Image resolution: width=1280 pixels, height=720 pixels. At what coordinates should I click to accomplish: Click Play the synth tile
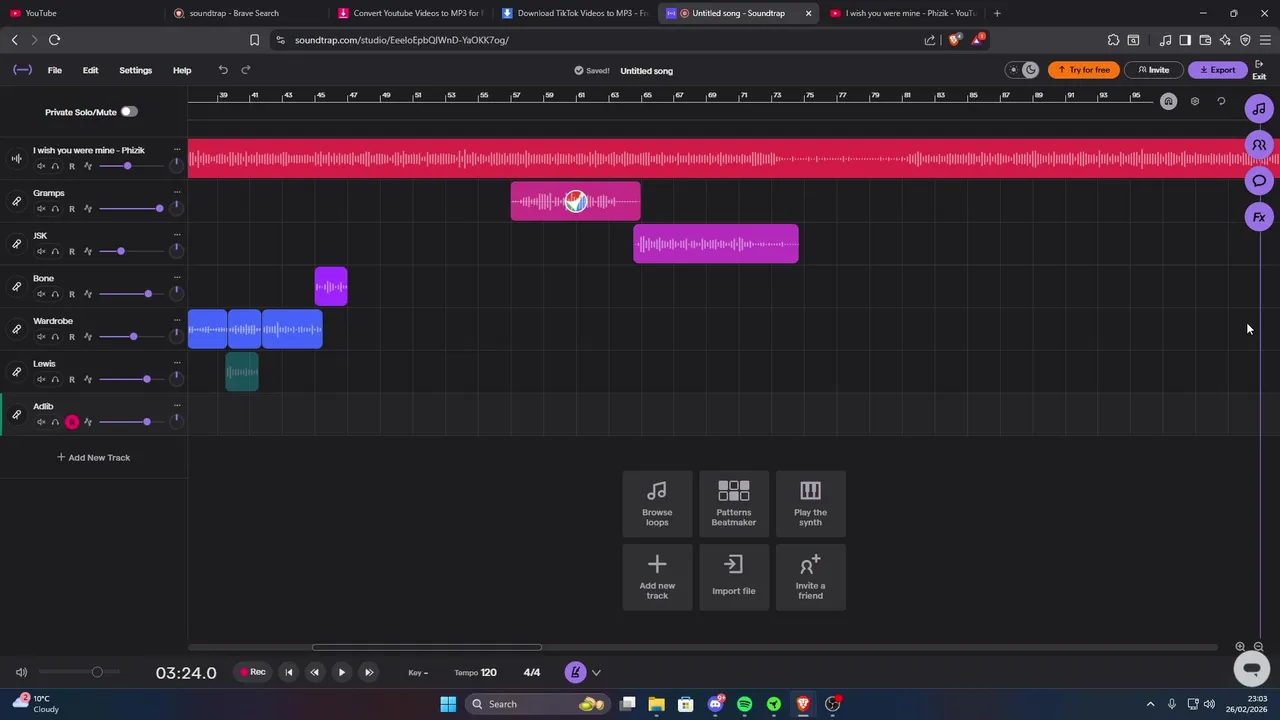(x=810, y=504)
